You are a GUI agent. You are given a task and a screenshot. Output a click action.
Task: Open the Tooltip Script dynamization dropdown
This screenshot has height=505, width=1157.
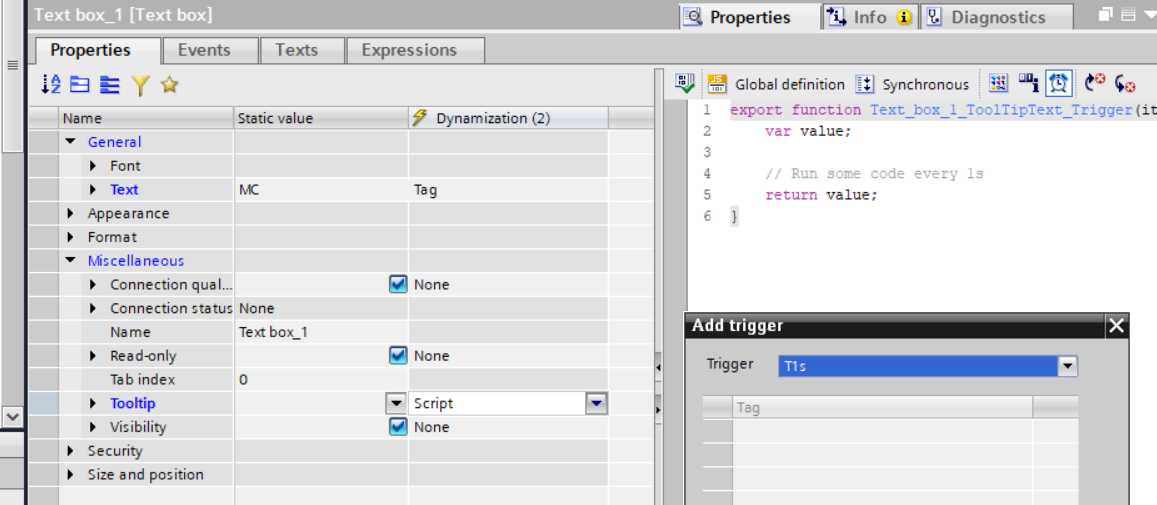pyautogui.click(x=596, y=403)
